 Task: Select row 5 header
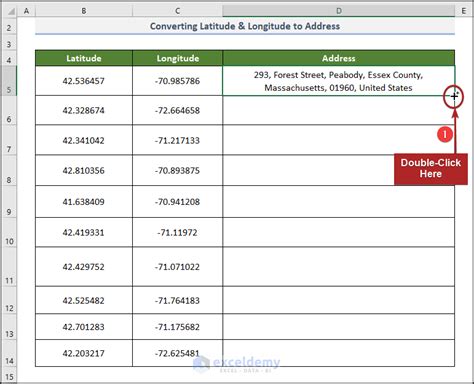[x=9, y=81]
